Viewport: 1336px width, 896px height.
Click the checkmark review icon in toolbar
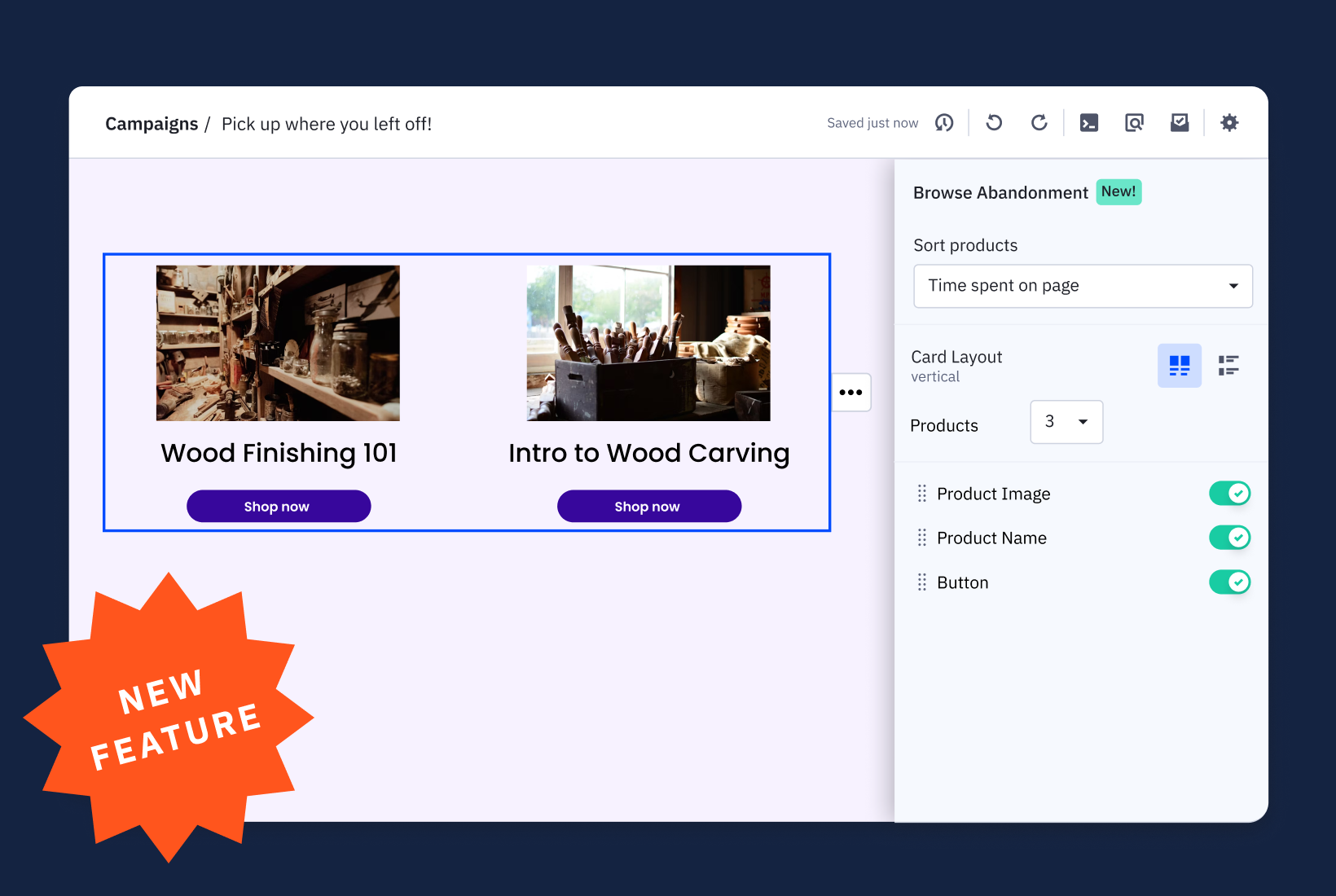click(x=1180, y=123)
